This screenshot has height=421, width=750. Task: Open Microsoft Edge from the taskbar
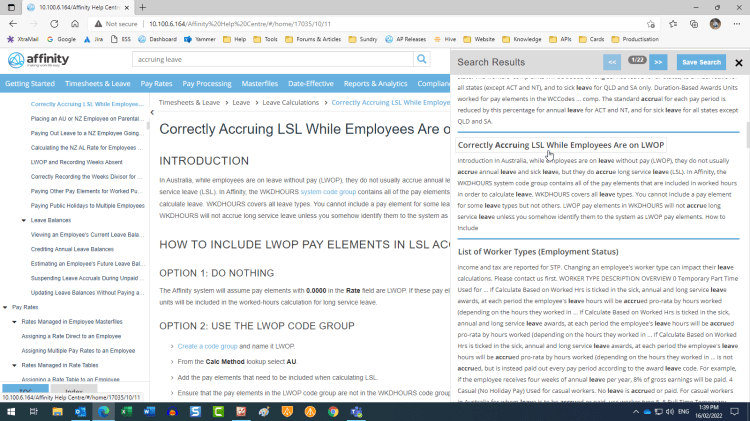pyautogui.click(x=104, y=411)
